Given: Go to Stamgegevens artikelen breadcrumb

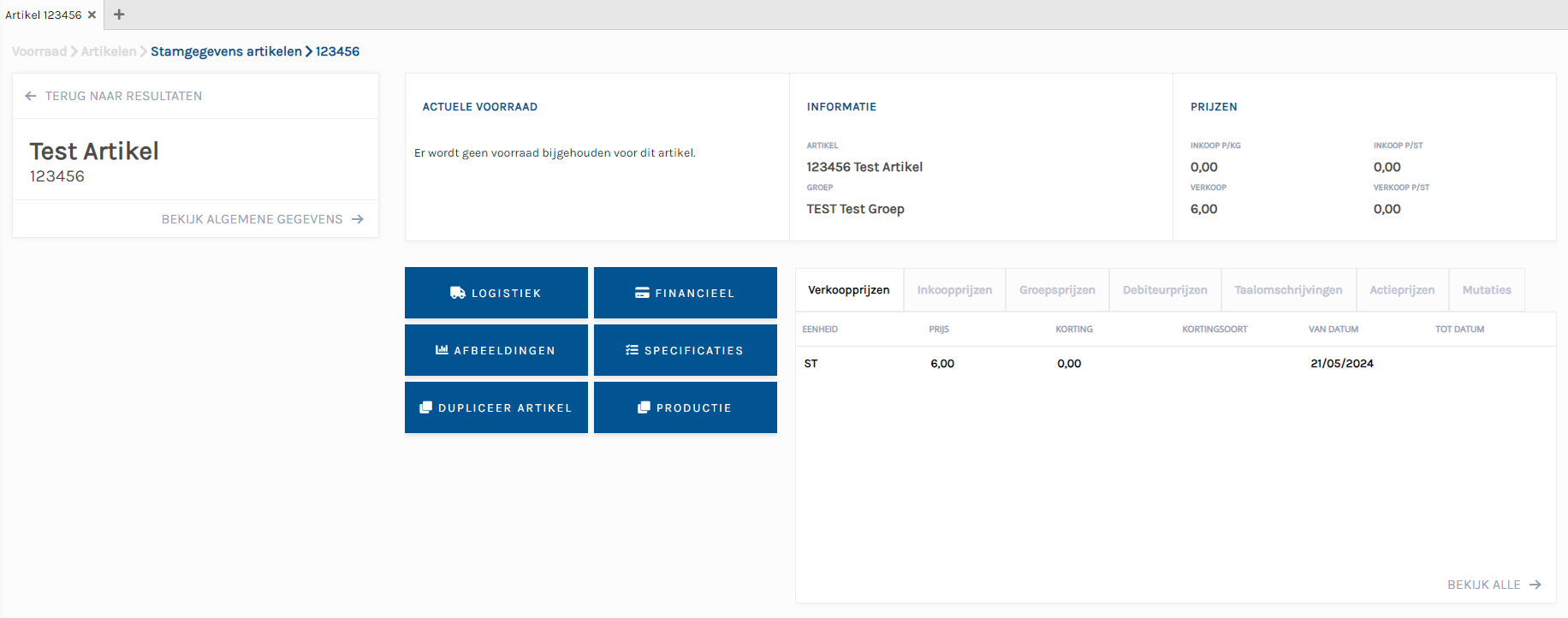Looking at the screenshot, I should click(x=226, y=51).
